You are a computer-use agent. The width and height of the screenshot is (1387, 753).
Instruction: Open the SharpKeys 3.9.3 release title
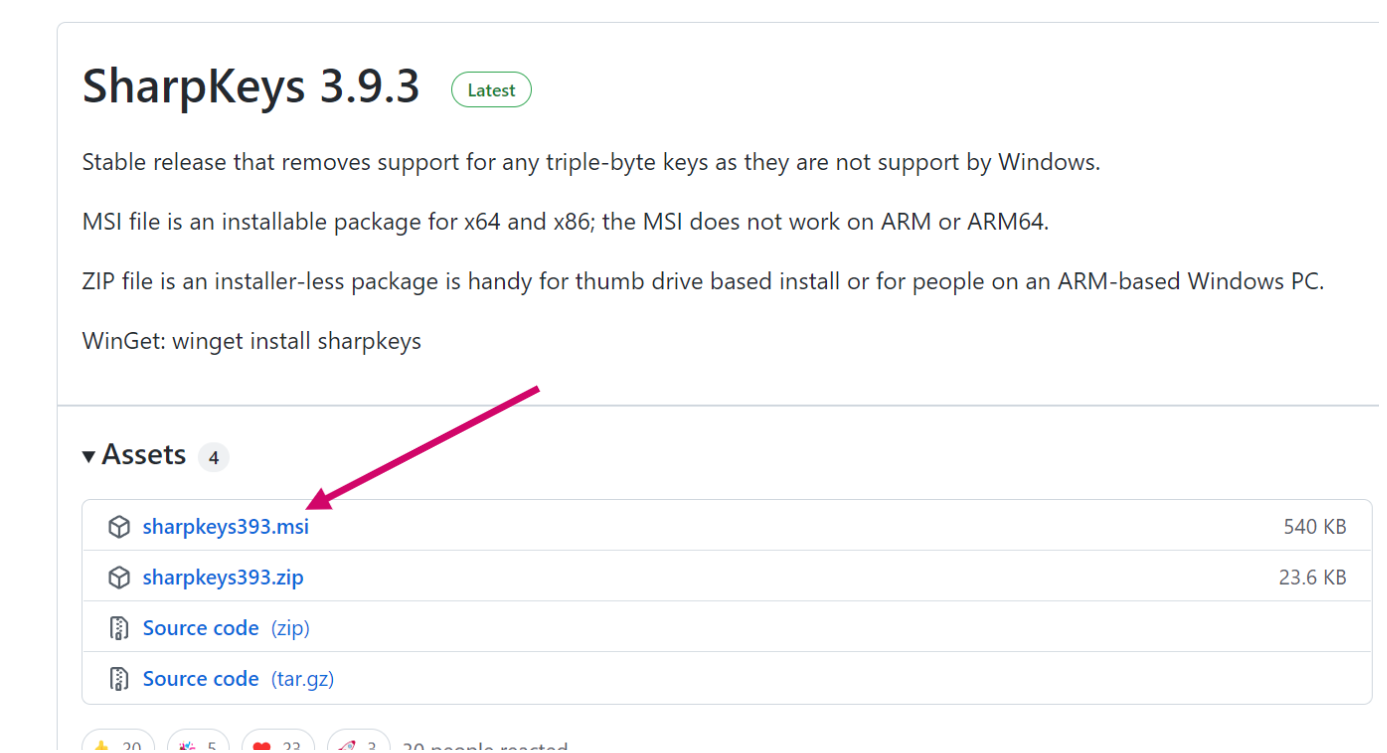pos(251,87)
